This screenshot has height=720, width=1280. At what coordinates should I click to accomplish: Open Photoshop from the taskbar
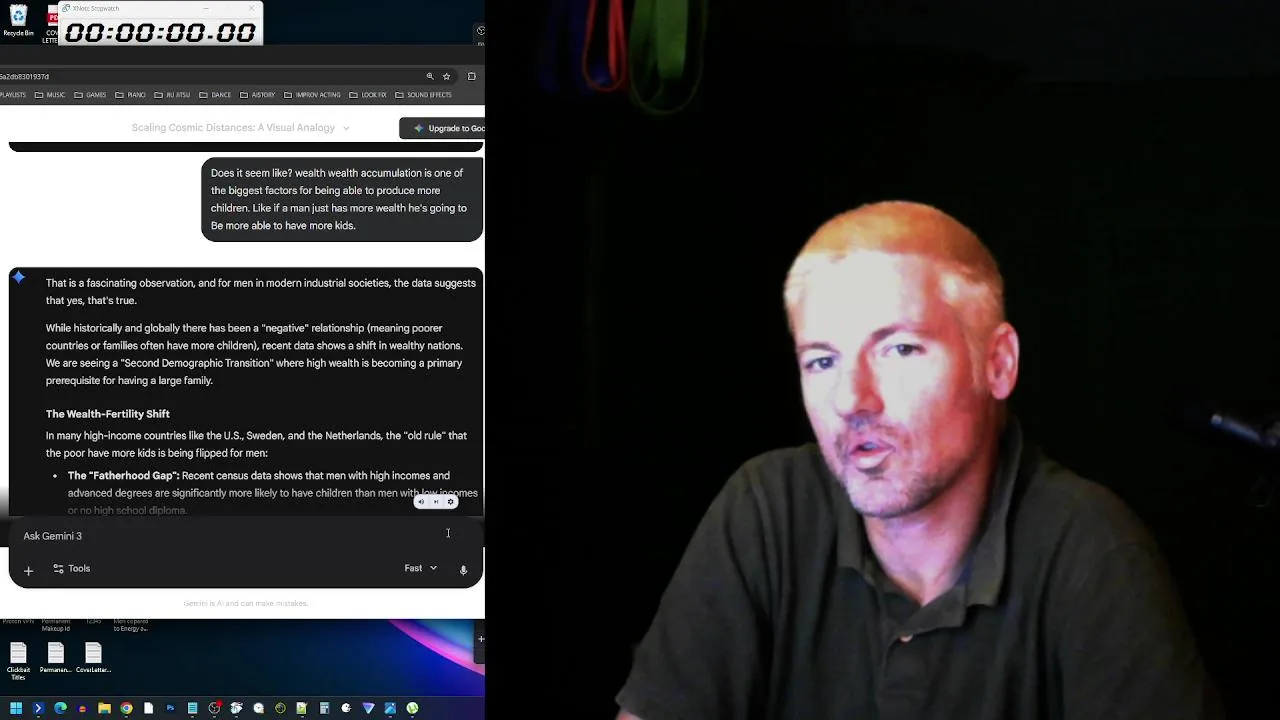170,708
